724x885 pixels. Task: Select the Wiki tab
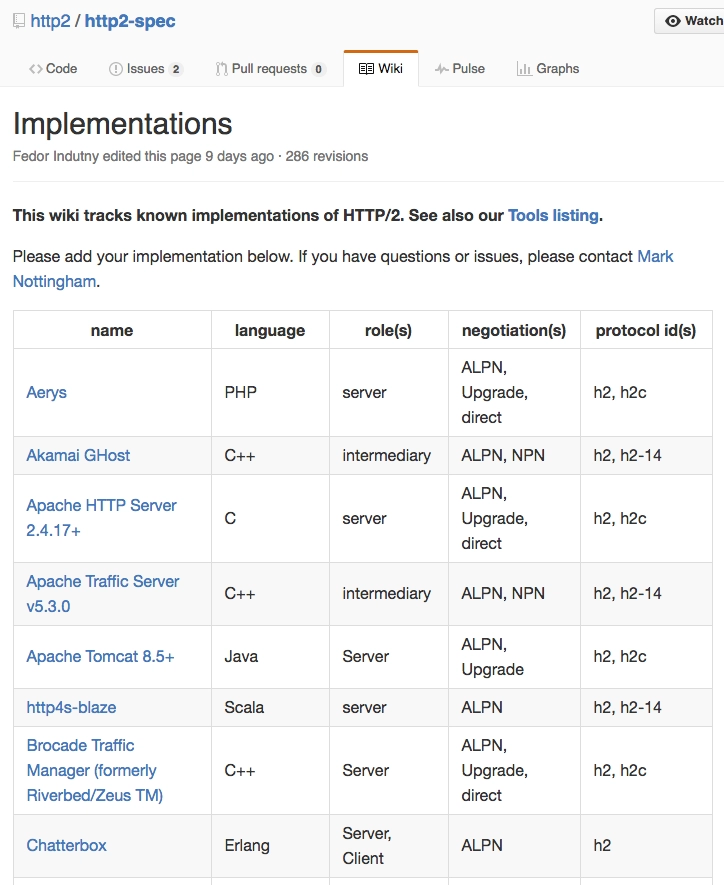click(381, 68)
